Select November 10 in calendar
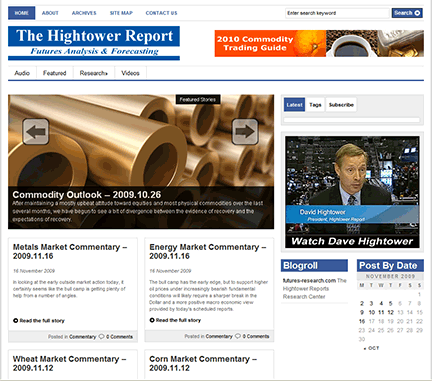 tap(372, 312)
